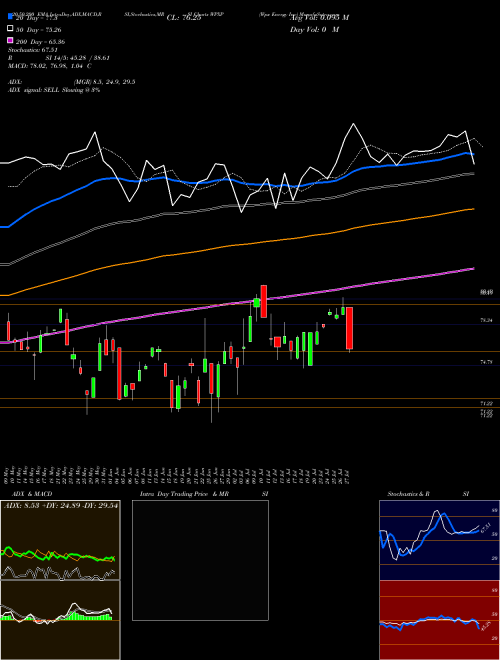The height and width of the screenshot is (660, 500).
Task: Open the empty Intra Day Trading Price panel
Action: pos(200,560)
